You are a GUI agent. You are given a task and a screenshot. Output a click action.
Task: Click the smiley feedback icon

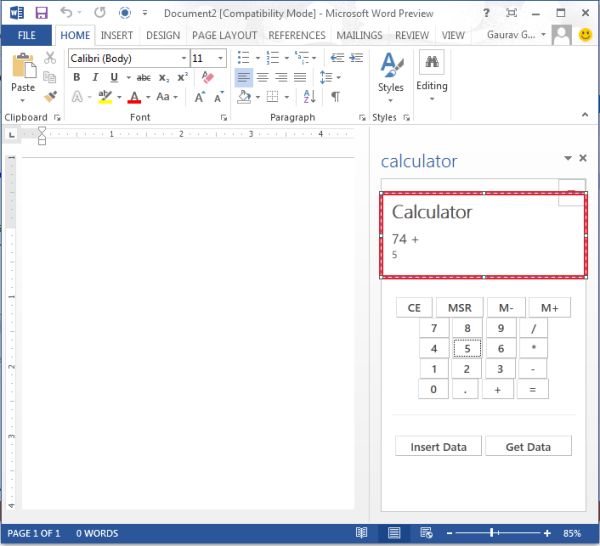click(585, 35)
